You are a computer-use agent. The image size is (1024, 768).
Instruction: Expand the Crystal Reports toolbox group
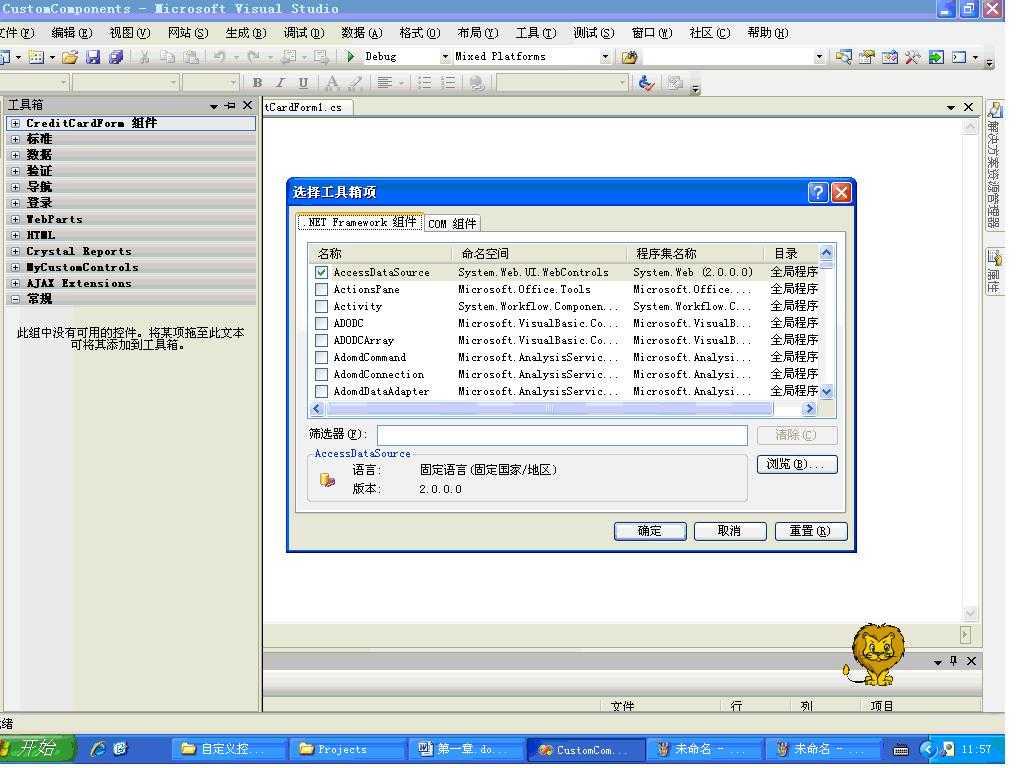(15, 251)
